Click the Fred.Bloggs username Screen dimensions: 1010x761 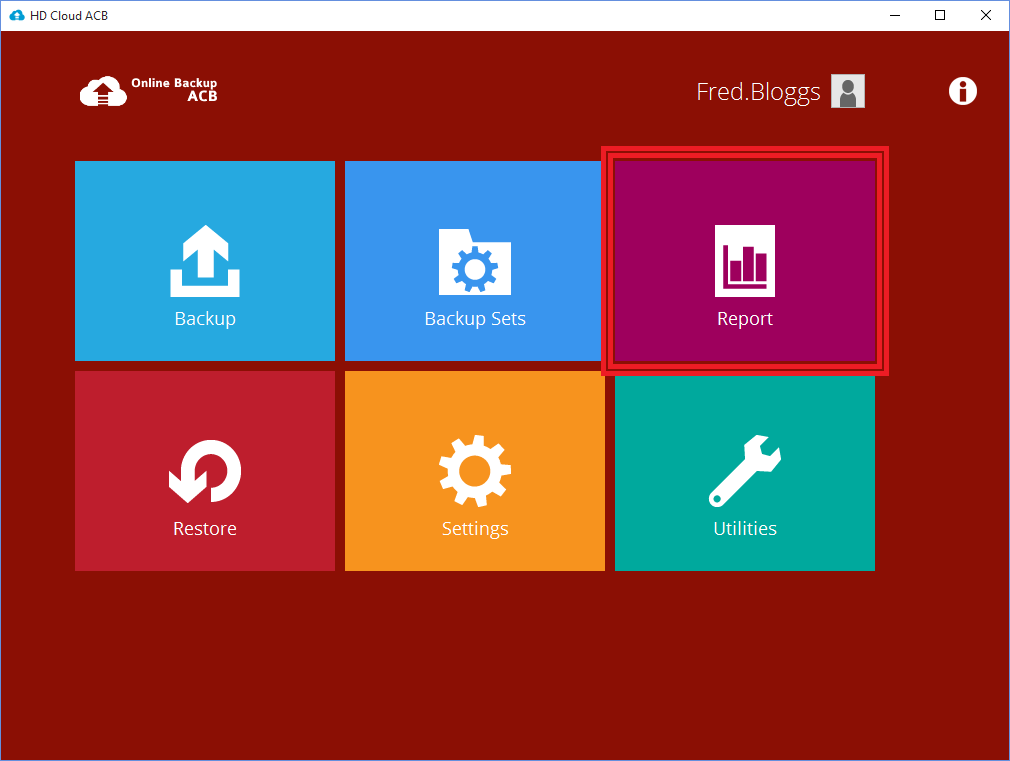tap(758, 92)
